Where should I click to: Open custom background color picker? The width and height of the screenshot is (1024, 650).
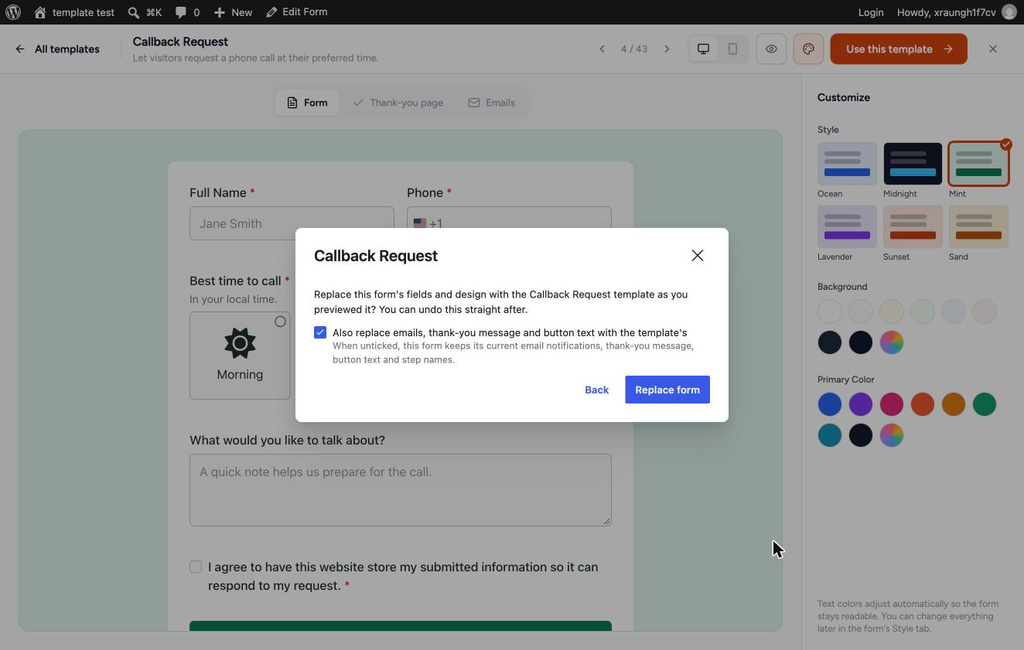tap(891, 342)
